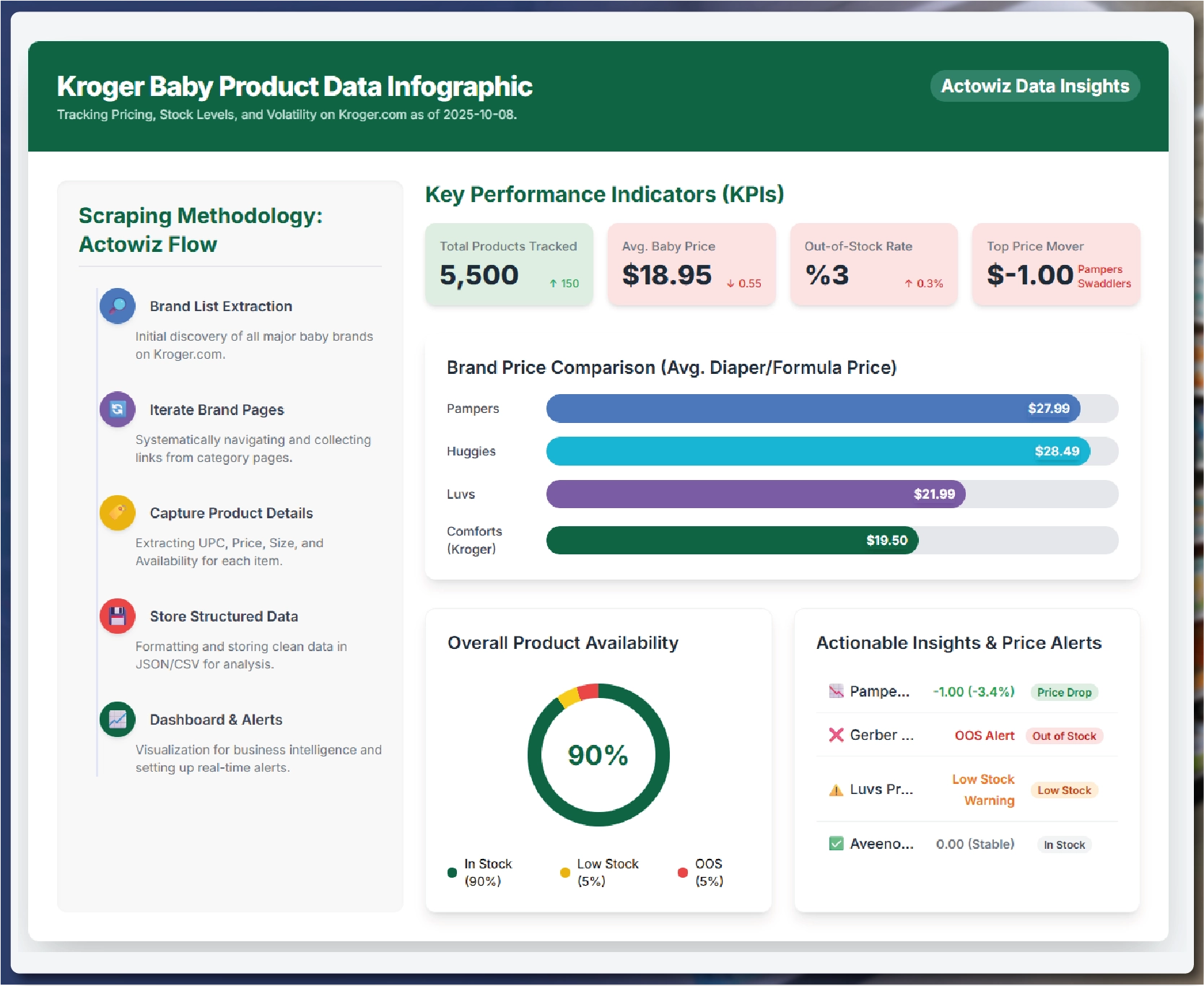Image resolution: width=1204 pixels, height=986 pixels.
Task: Click the 90% availability donut chart center
Action: (598, 755)
